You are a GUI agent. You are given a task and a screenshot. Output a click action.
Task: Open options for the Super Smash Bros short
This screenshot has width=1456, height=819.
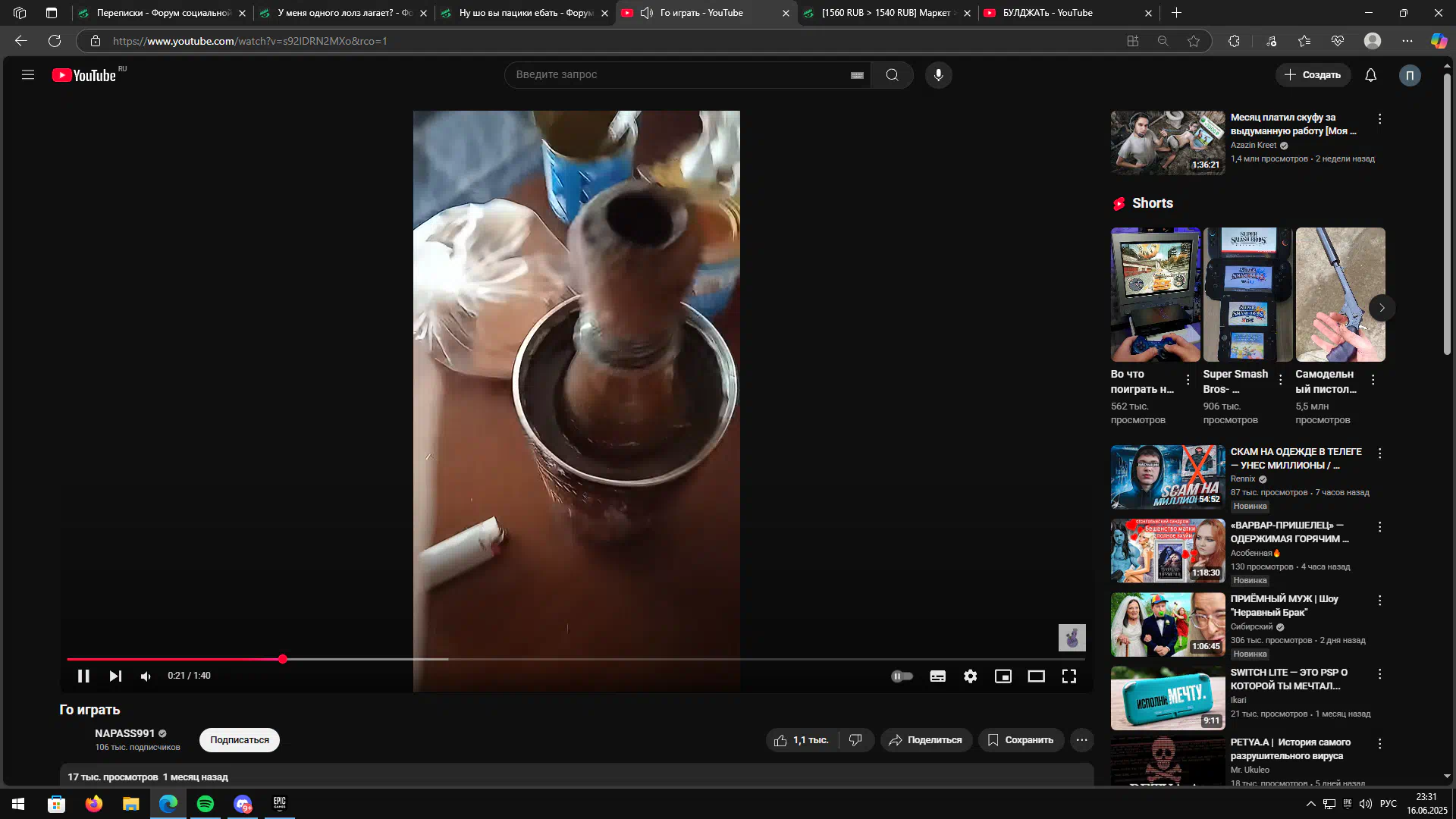1280,380
